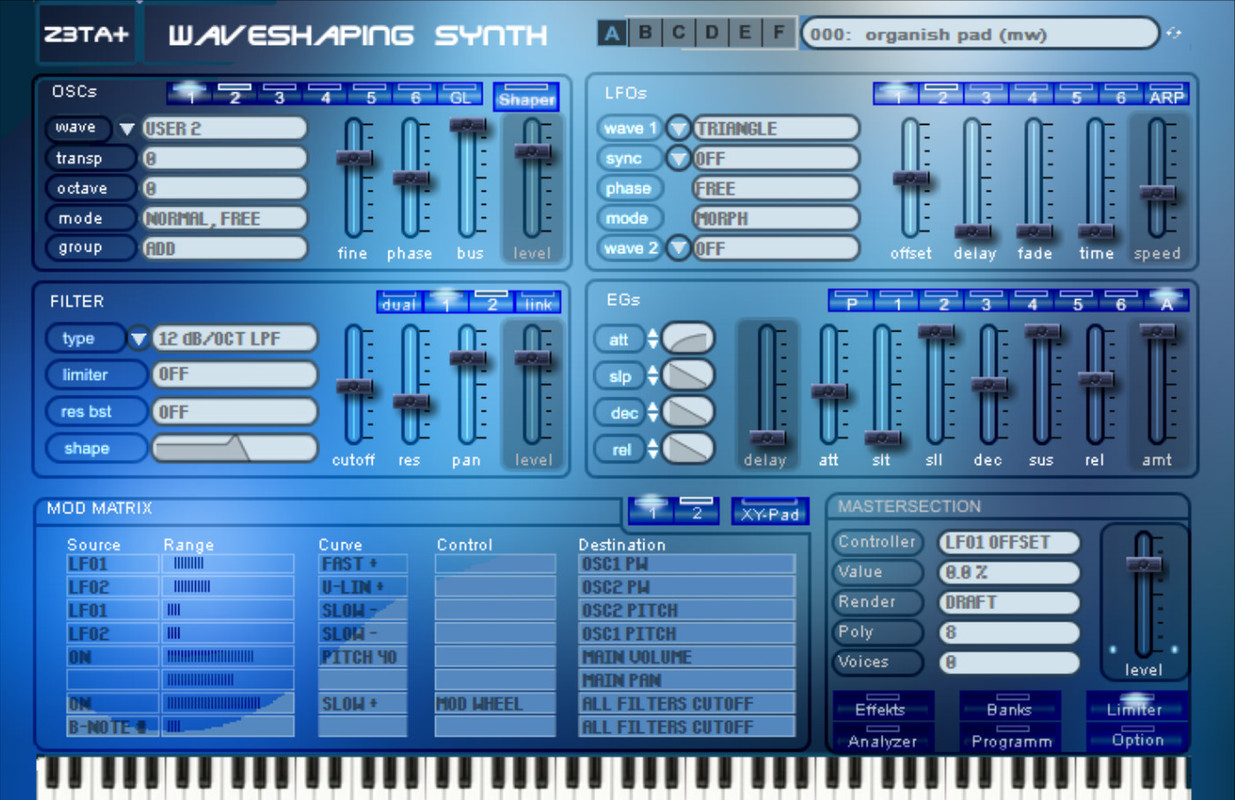Select envelope generator tab P
Screen dimensions: 1235x800
(852, 301)
